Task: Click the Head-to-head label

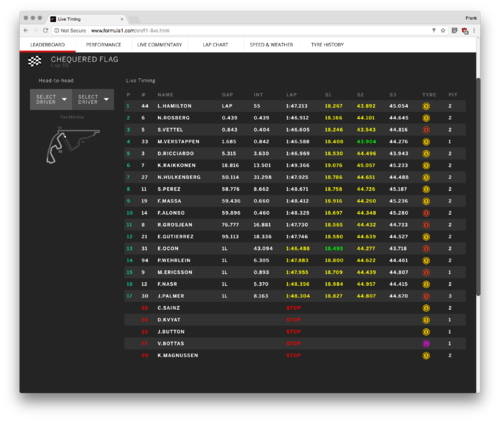Action: pyautogui.click(x=56, y=81)
